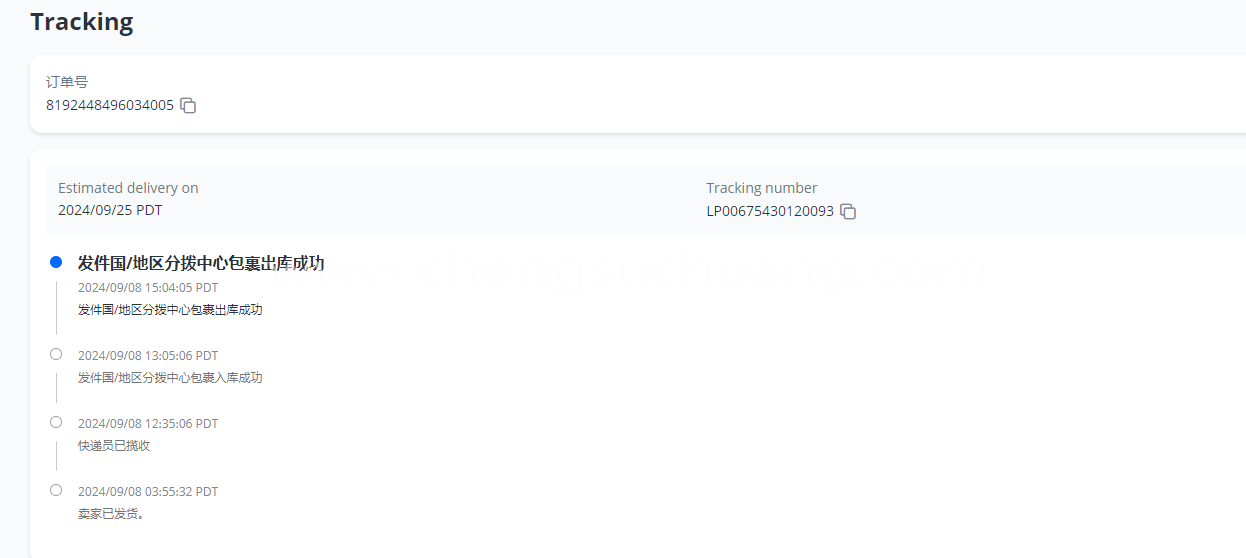Click the 2024/09/08 13:05:06 PDT timestamp
Screen dimensions: 1246x558
(x=148, y=355)
